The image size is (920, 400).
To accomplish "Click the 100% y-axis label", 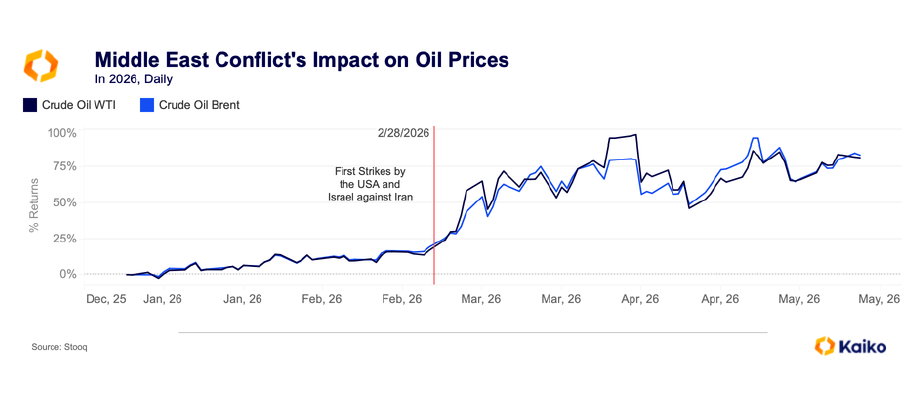I will tap(62, 133).
